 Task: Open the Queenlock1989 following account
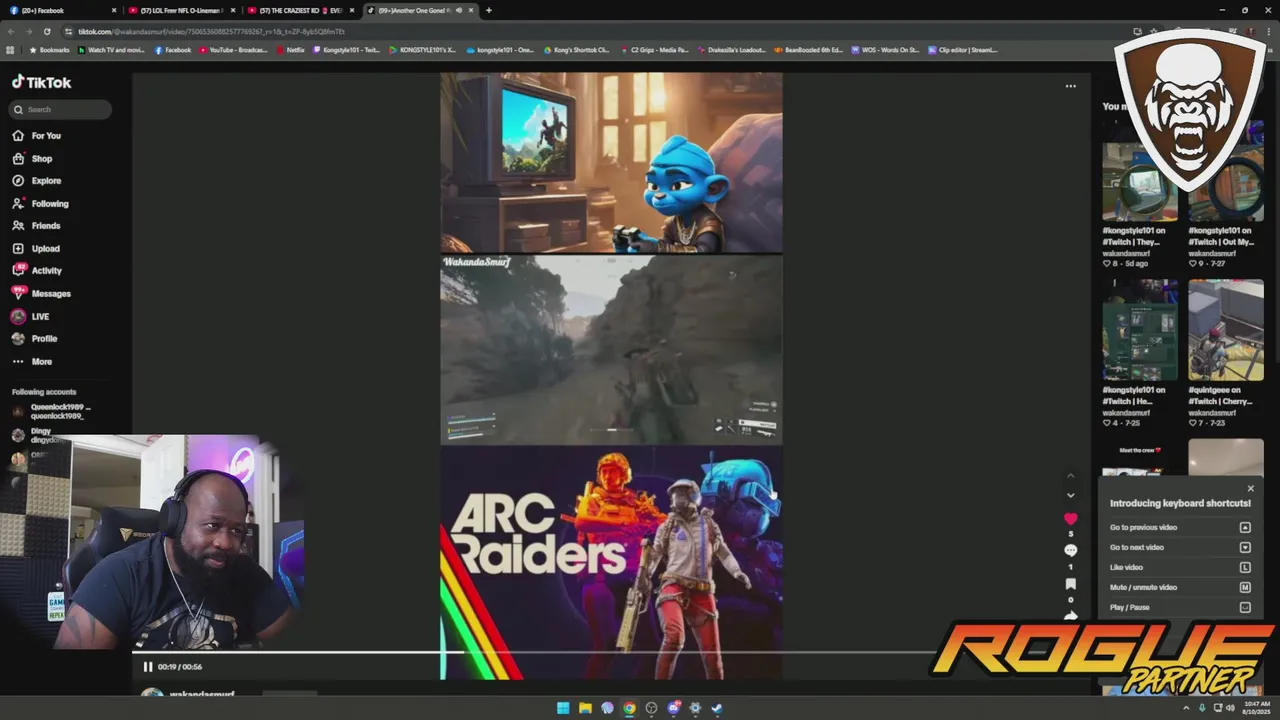click(52, 411)
